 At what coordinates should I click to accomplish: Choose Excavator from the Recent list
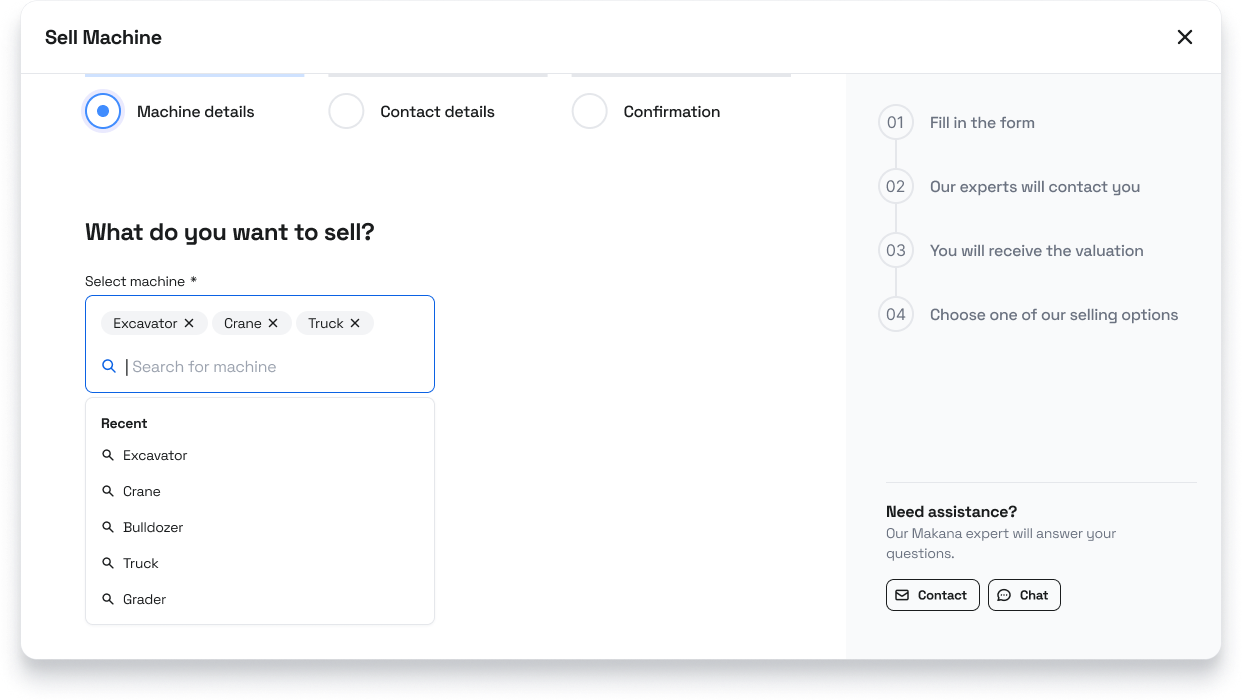pyautogui.click(x=155, y=455)
